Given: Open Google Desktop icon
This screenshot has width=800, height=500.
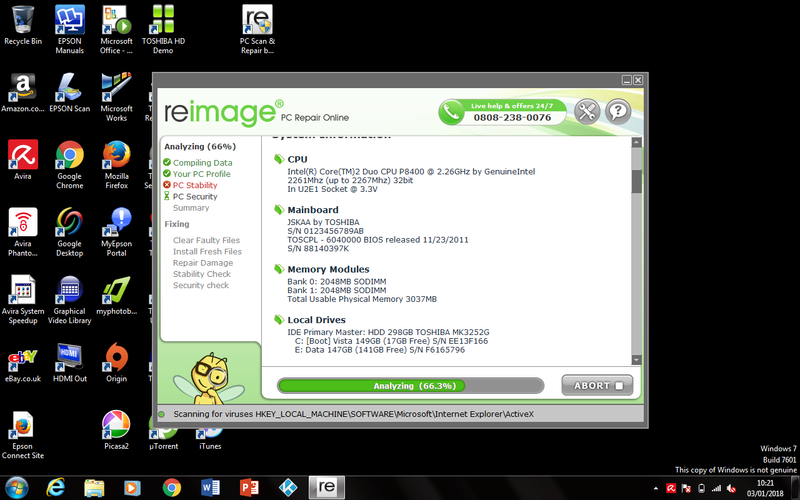Looking at the screenshot, I should [x=69, y=232].
